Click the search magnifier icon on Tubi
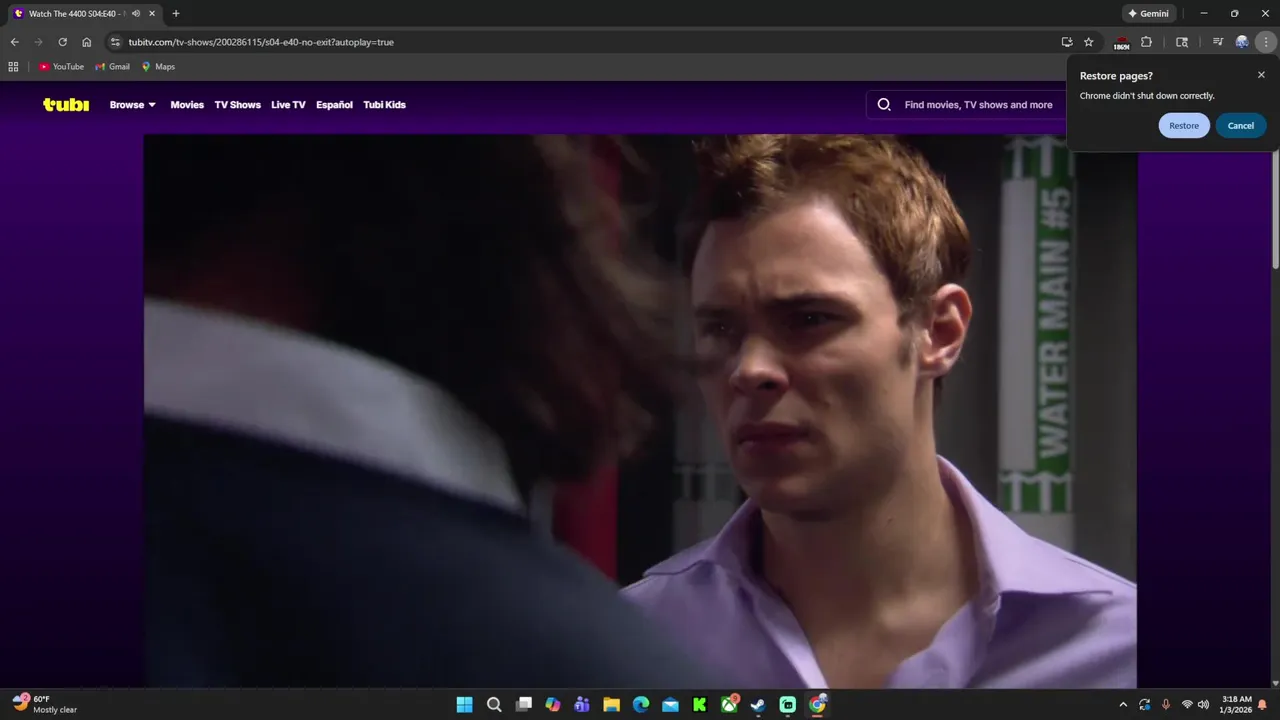Viewport: 1280px width, 720px height. pyautogui.click(x=884, y=104)
